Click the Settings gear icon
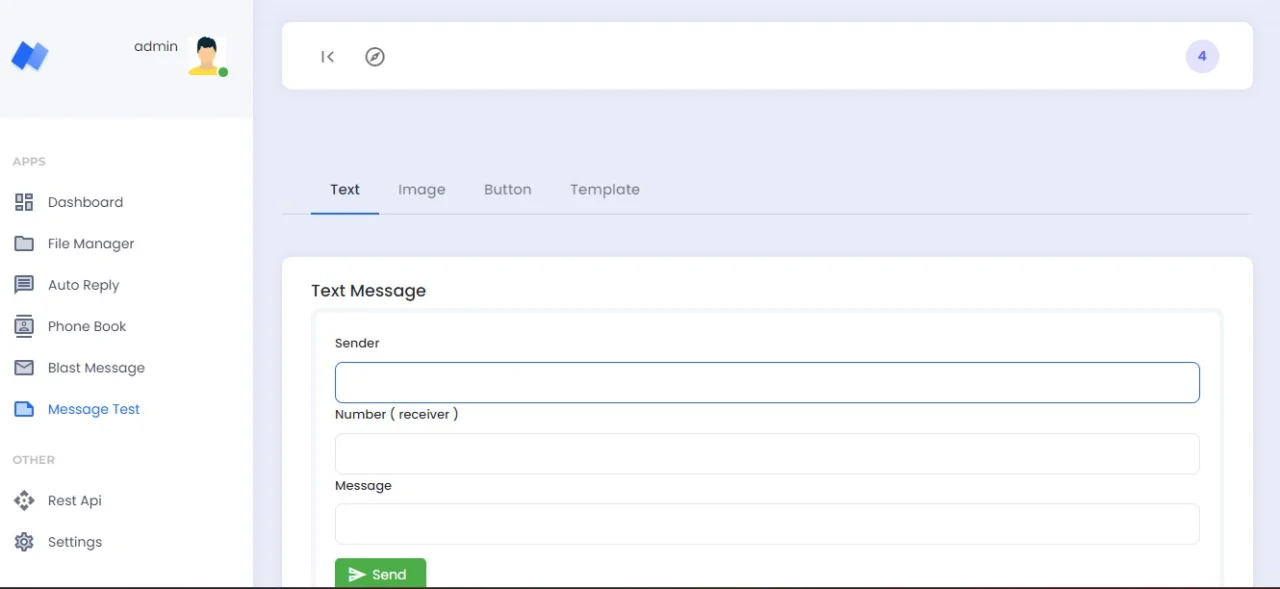The image size is (1280, 589). click(24, 542)
